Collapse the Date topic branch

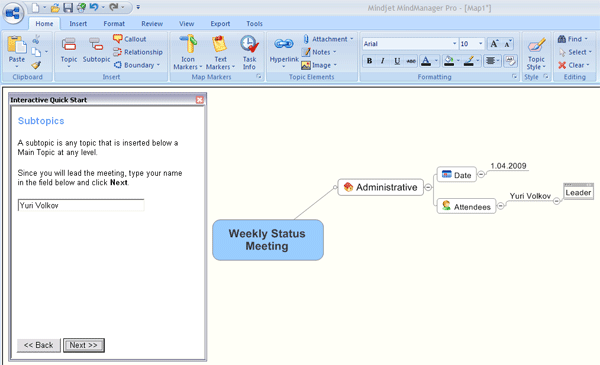(481, 174)
